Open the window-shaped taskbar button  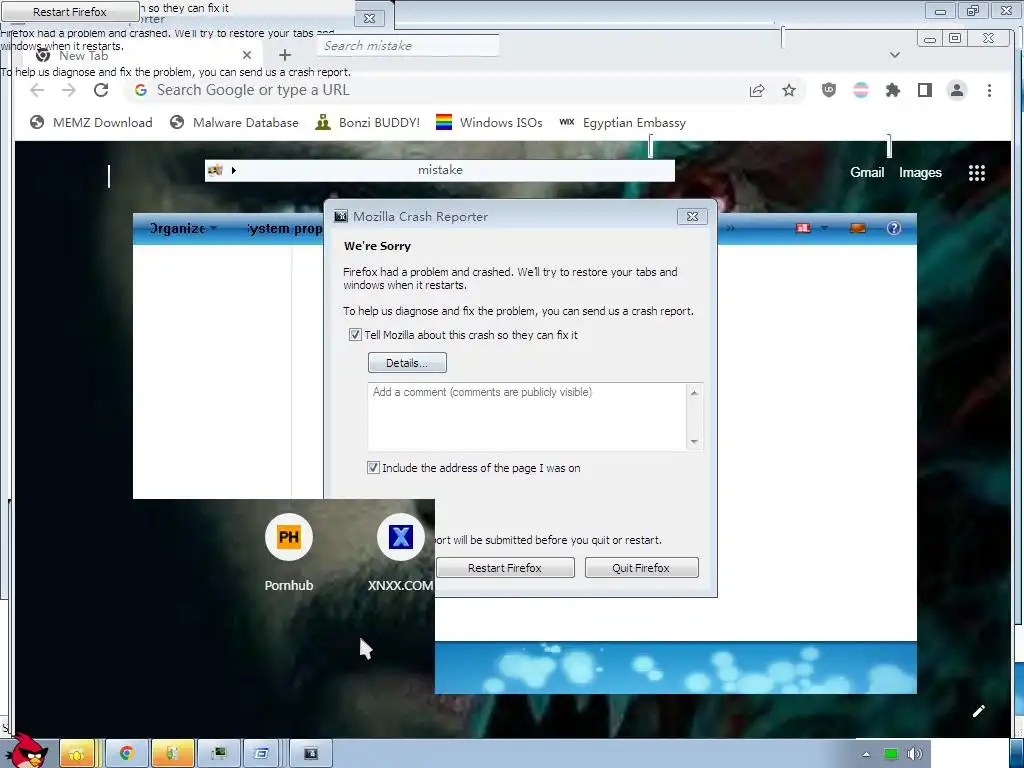(261, 754)
